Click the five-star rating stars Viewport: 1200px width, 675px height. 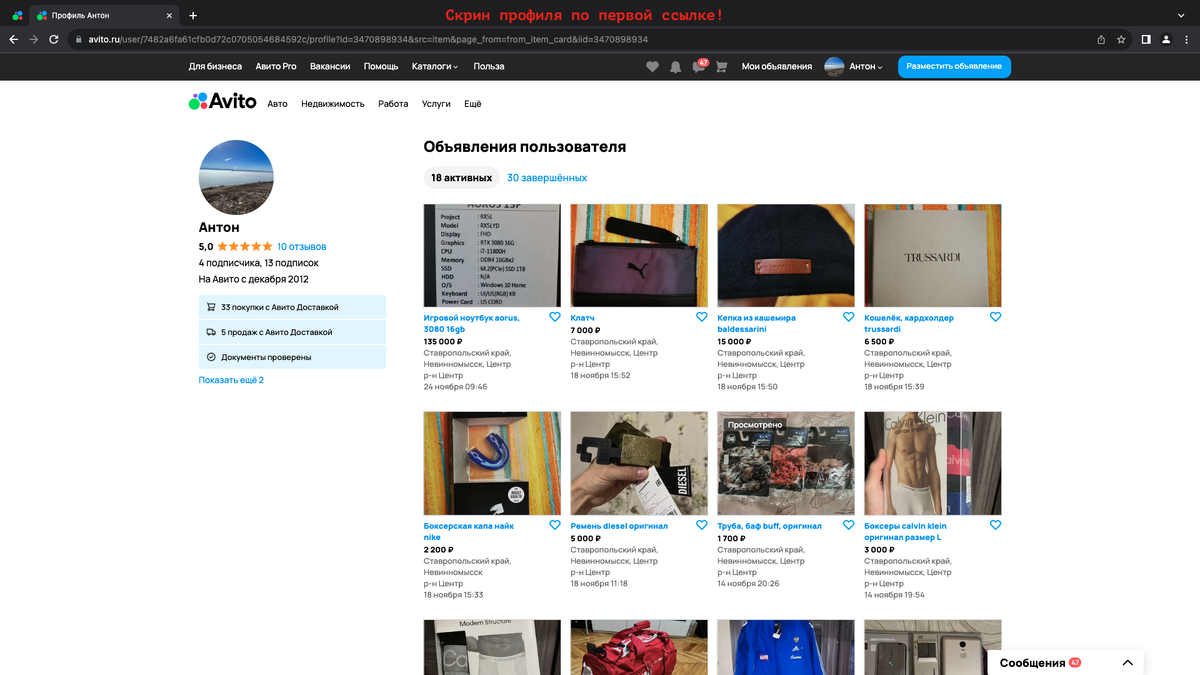(244, 246)
